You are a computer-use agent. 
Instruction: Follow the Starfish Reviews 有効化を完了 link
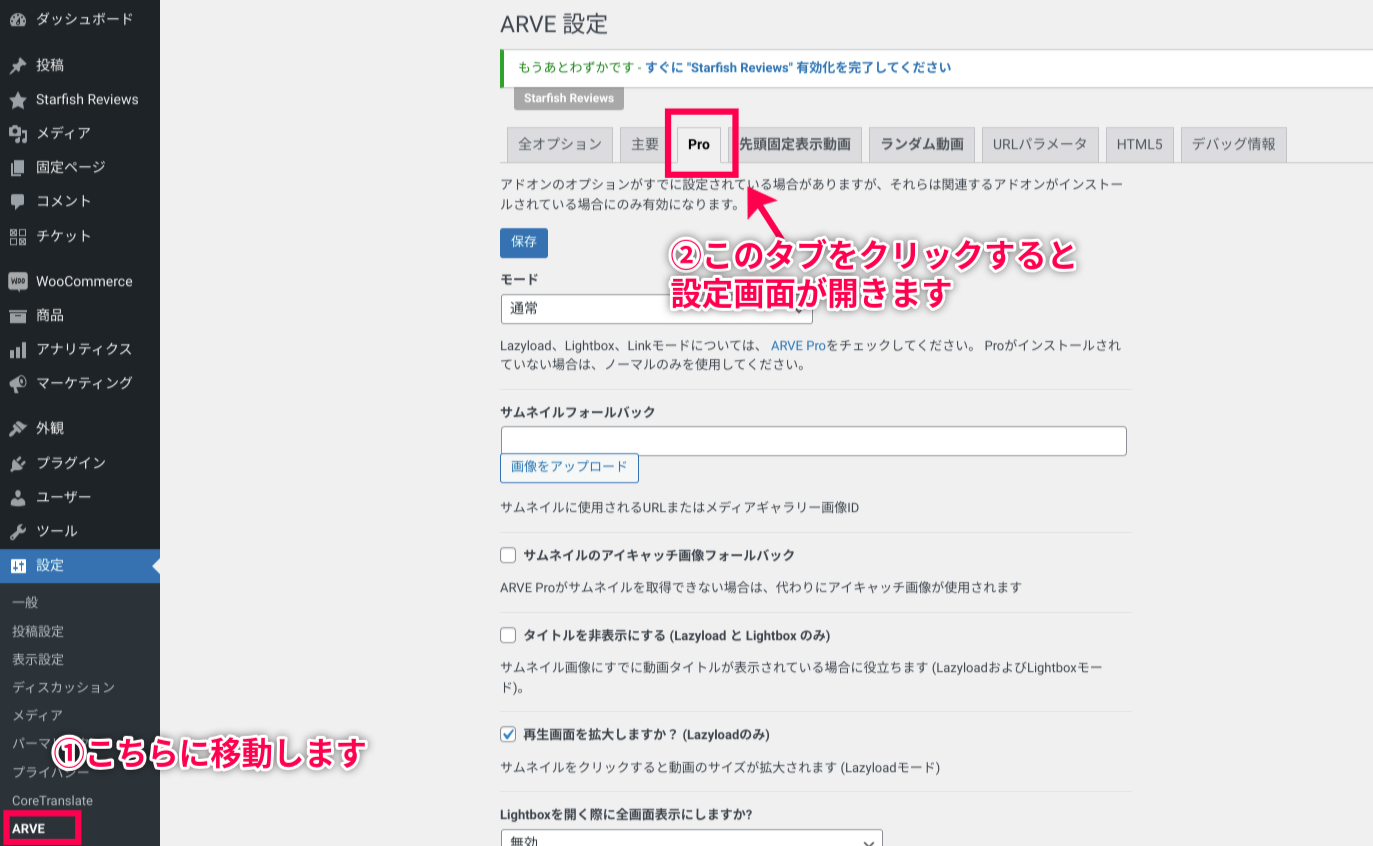798,68
